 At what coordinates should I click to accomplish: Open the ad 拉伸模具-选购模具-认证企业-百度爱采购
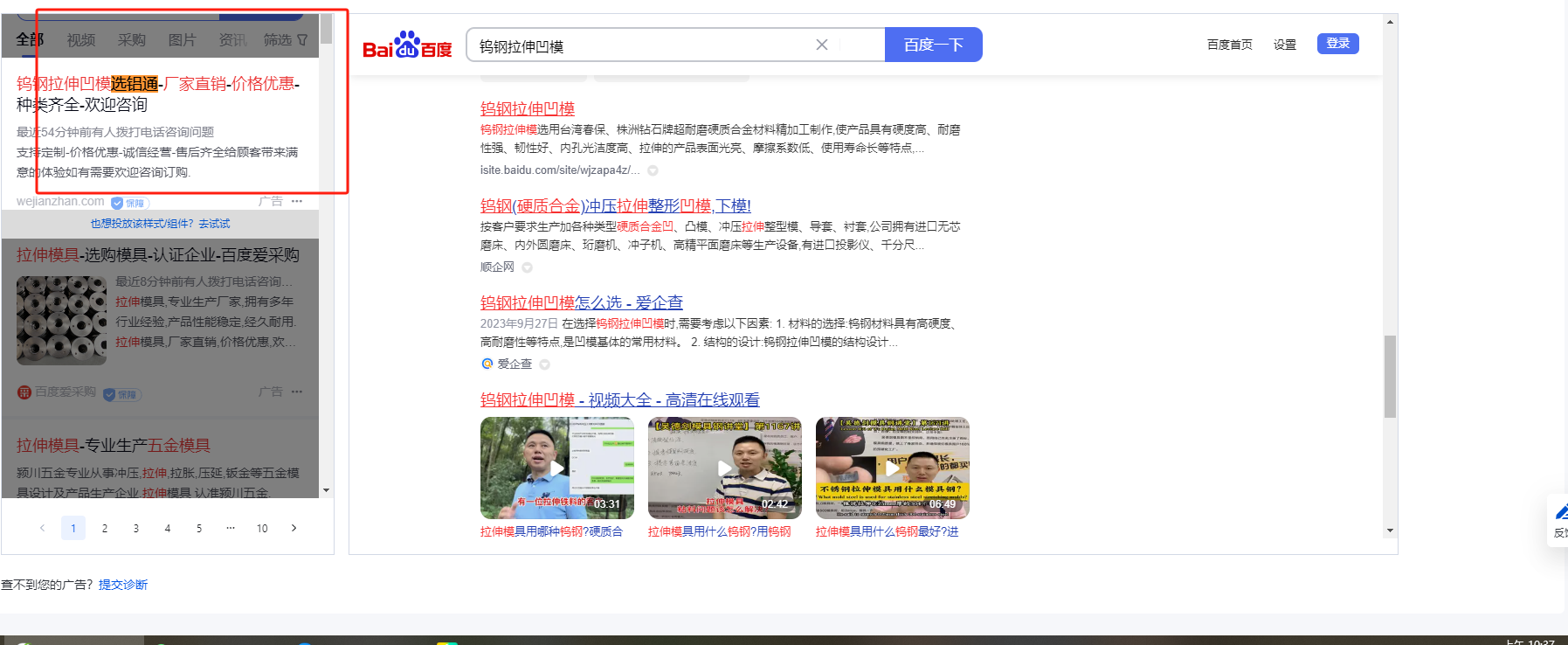click(x=158, y=254)
